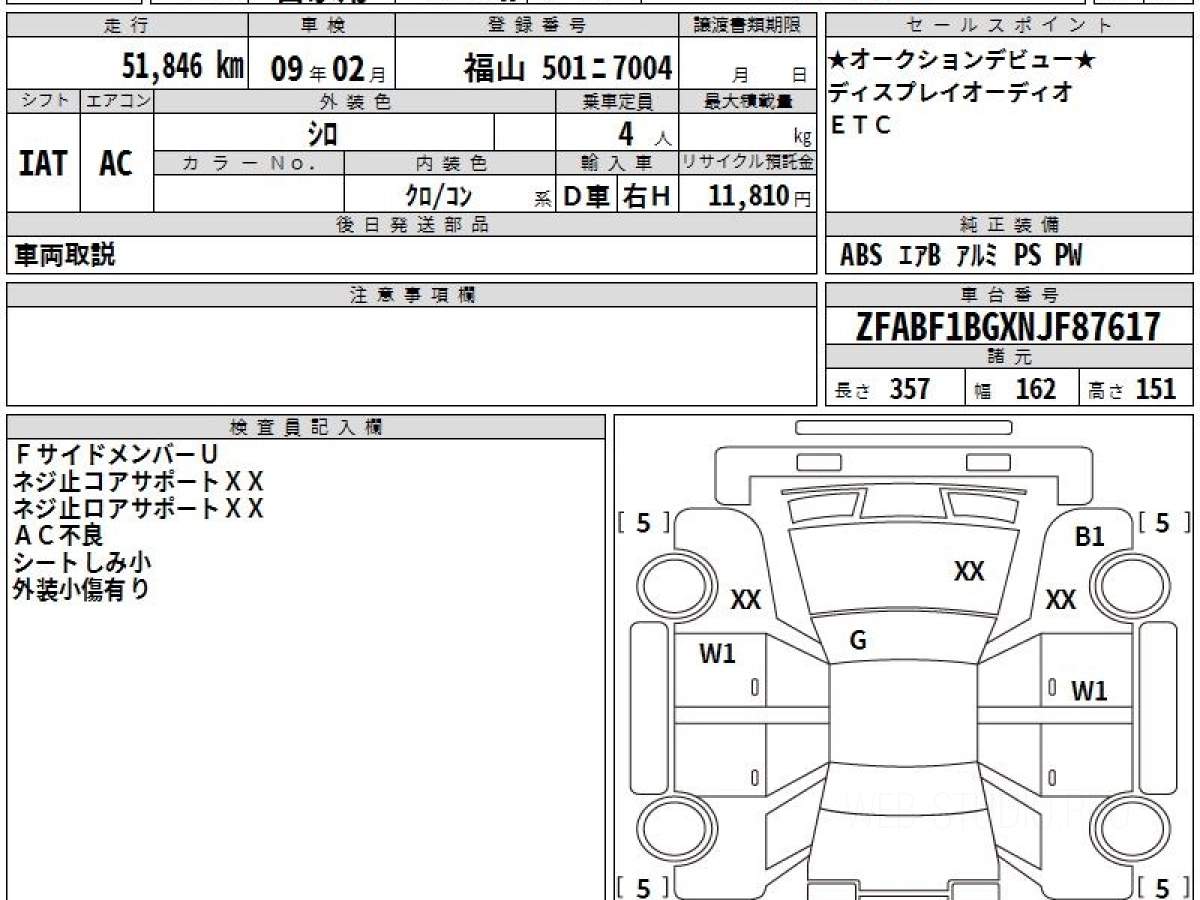Click the D車 import type cell
1200x900 pixels.
[585, 197]
